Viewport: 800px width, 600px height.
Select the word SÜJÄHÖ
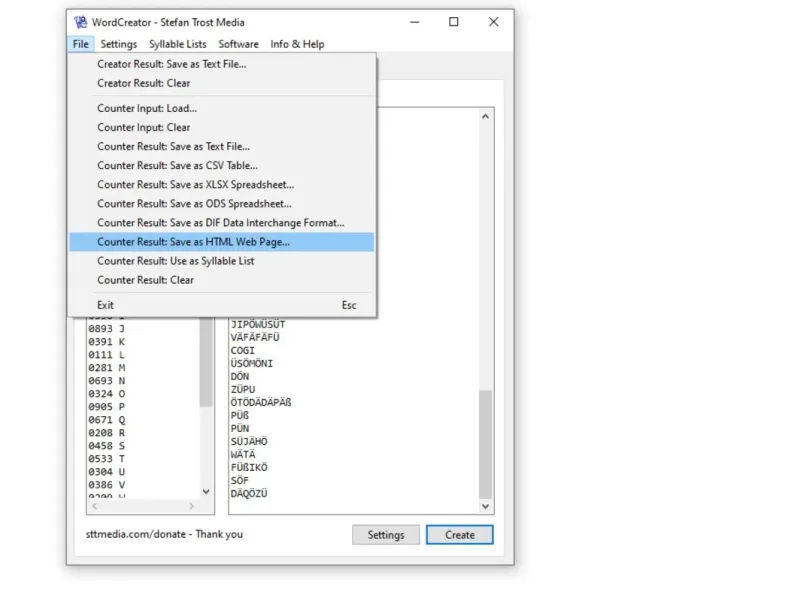[x=249, y=441]
